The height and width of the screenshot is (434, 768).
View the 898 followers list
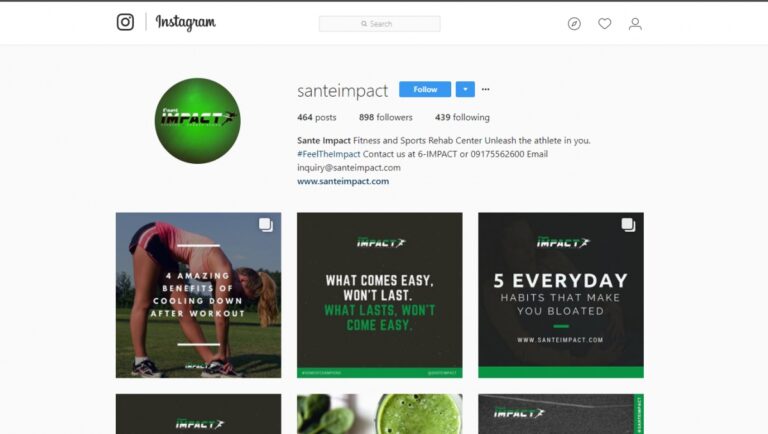coord(385,117)
